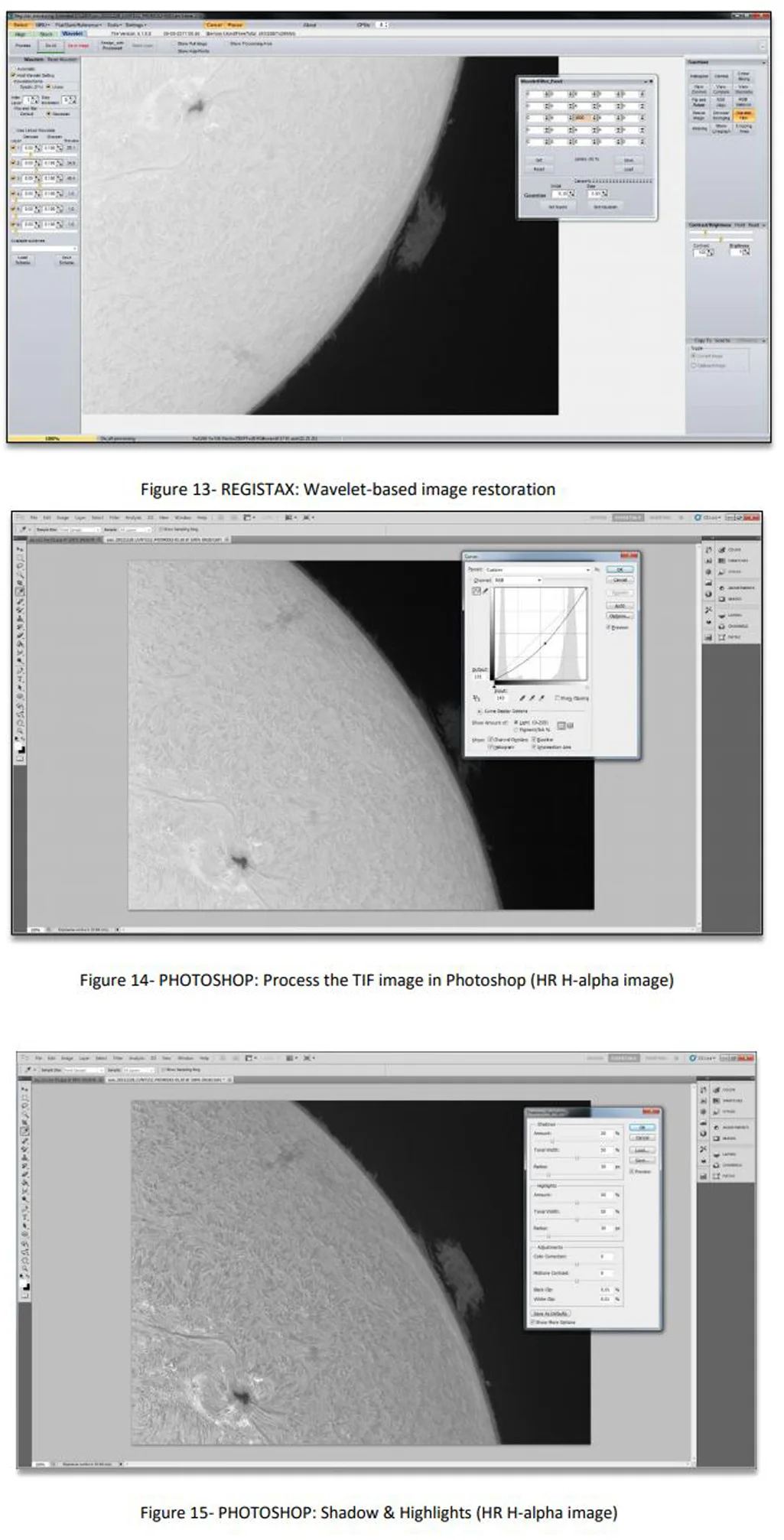
Task: Click highlighted Wavelet Filter function in Registax
Action: coord(744,116)
